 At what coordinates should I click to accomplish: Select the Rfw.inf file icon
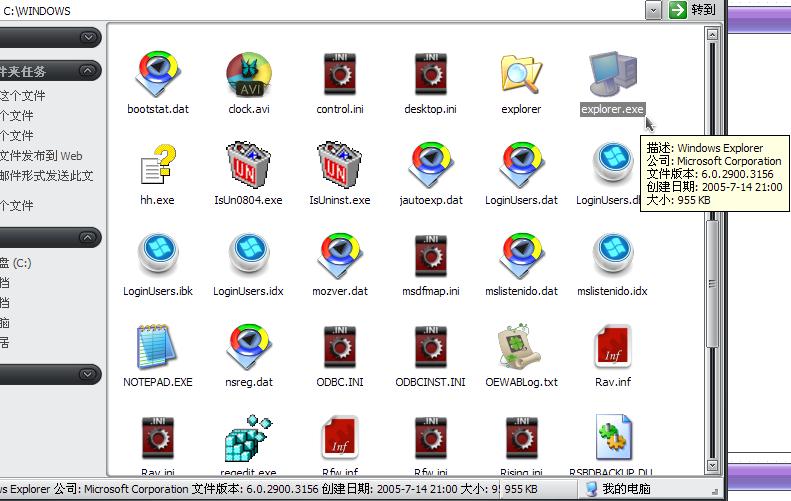click(340, 437)
